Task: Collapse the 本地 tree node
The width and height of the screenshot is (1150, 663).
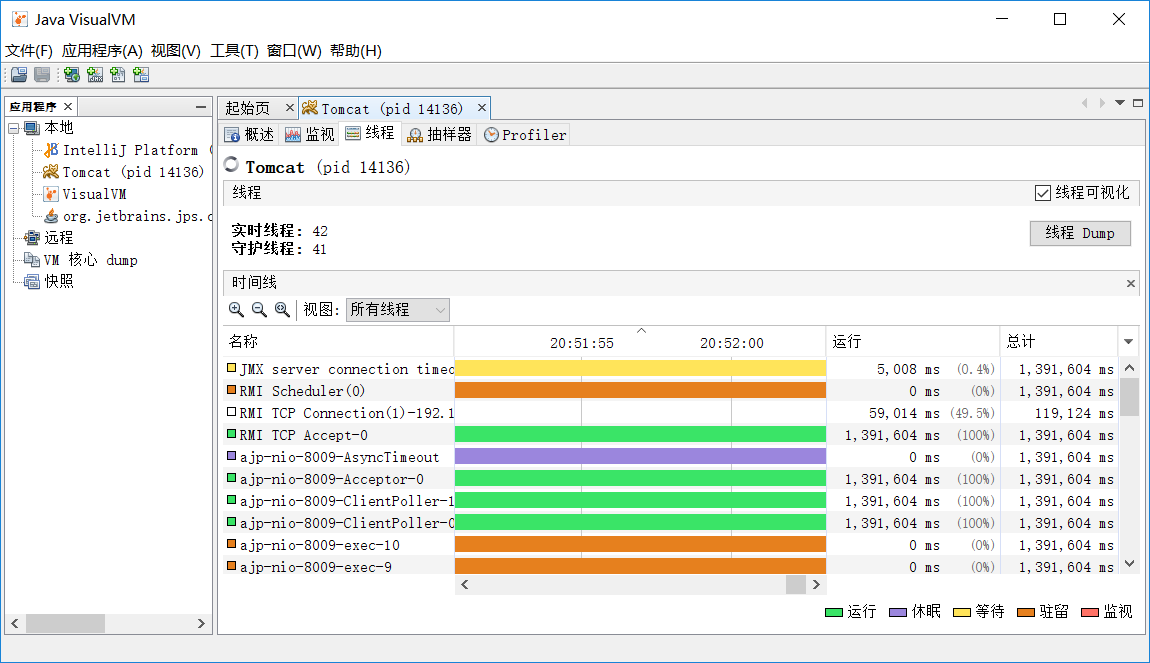Action: coord(14,128)
